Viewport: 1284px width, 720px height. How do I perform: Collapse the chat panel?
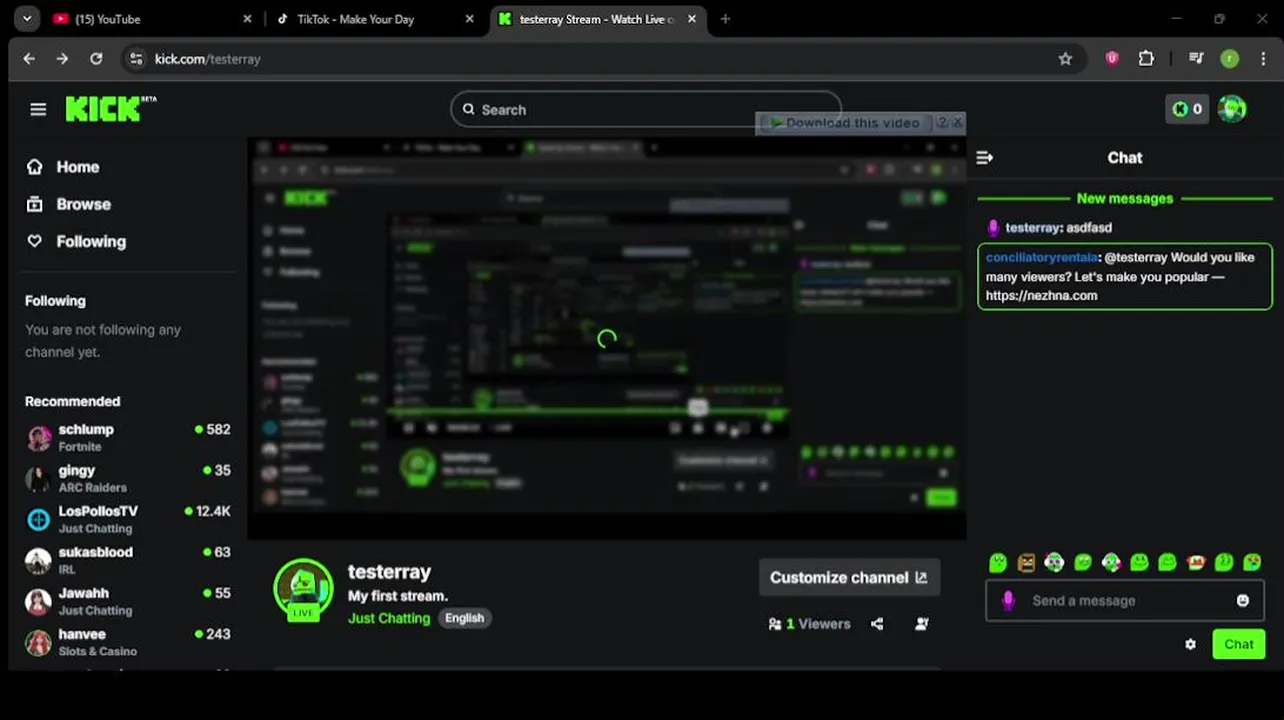(985, 158)
